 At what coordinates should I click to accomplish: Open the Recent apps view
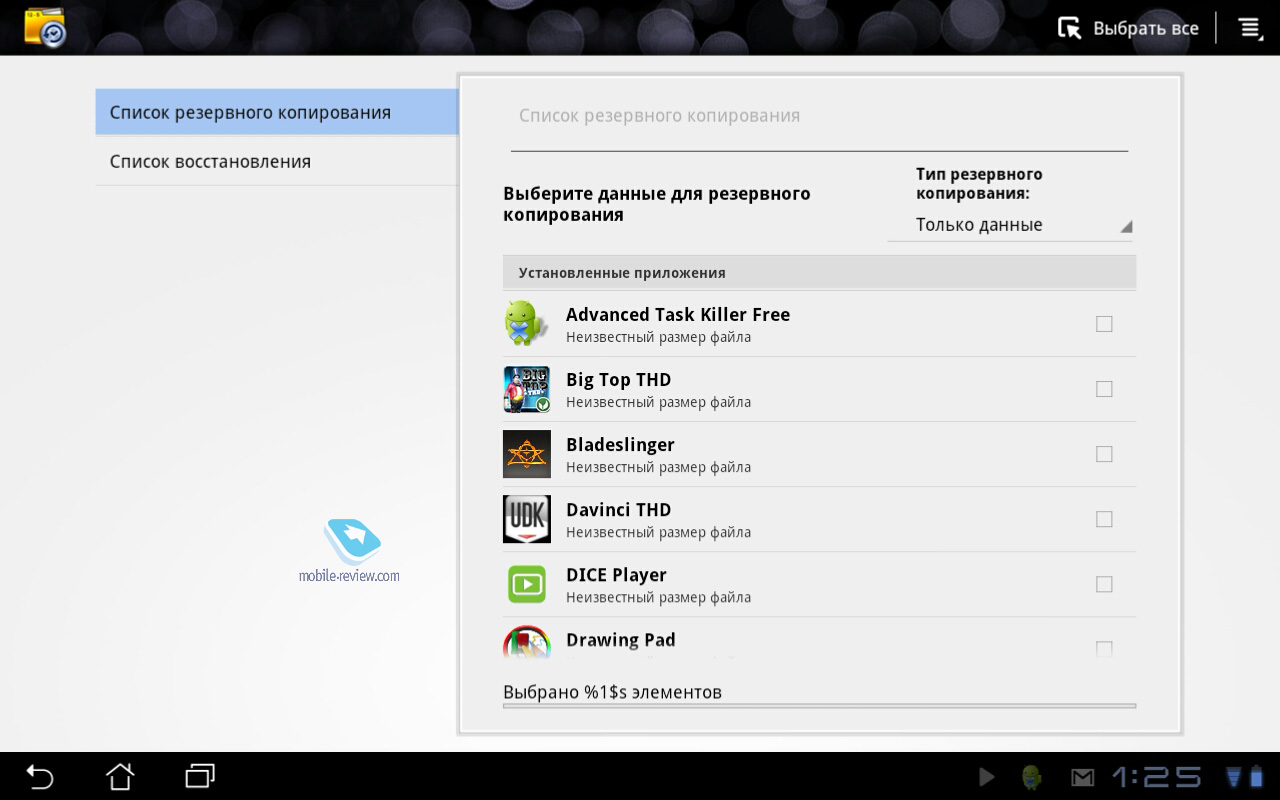200,776
